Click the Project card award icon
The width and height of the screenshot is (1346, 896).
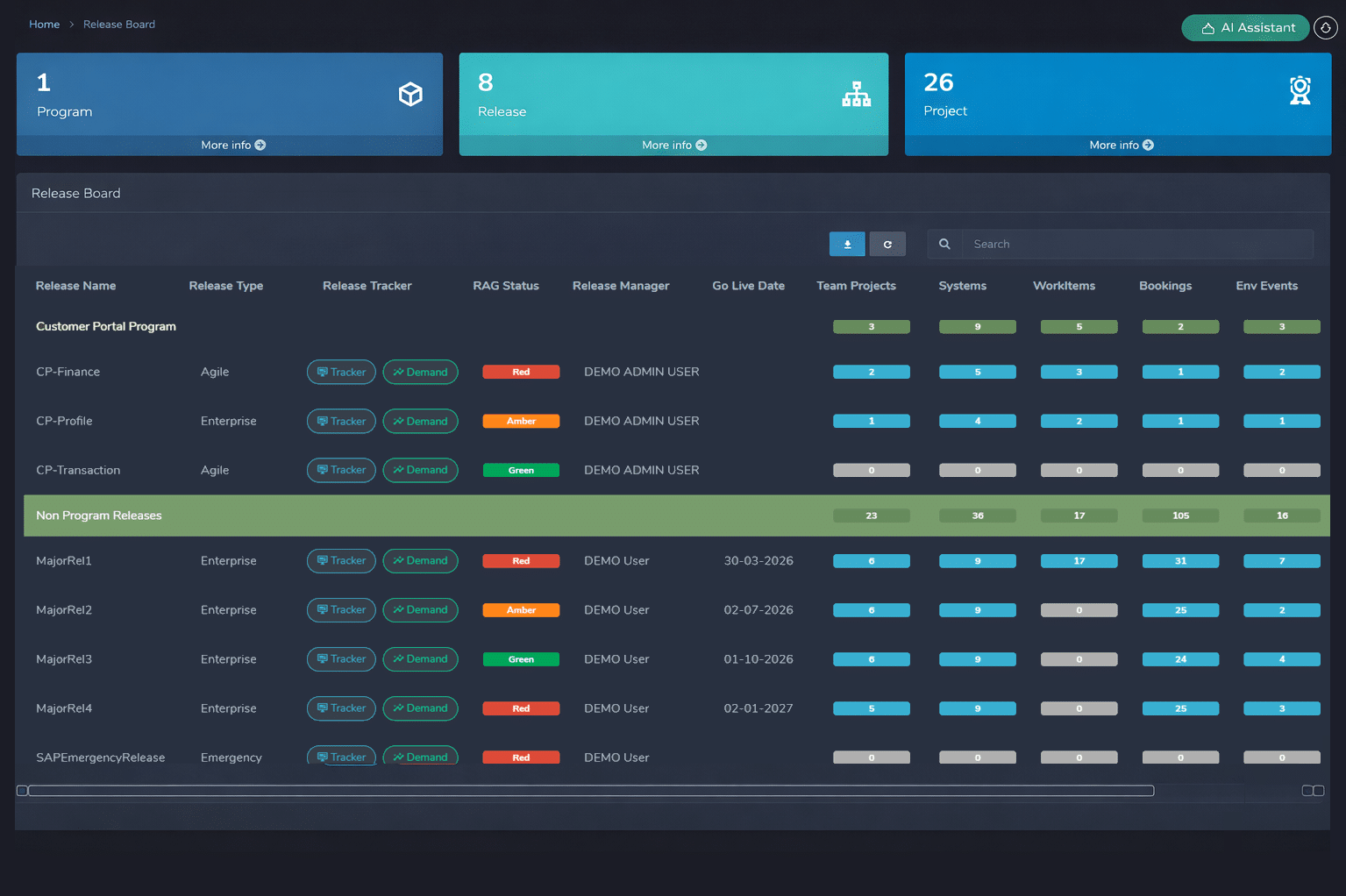1300,90
